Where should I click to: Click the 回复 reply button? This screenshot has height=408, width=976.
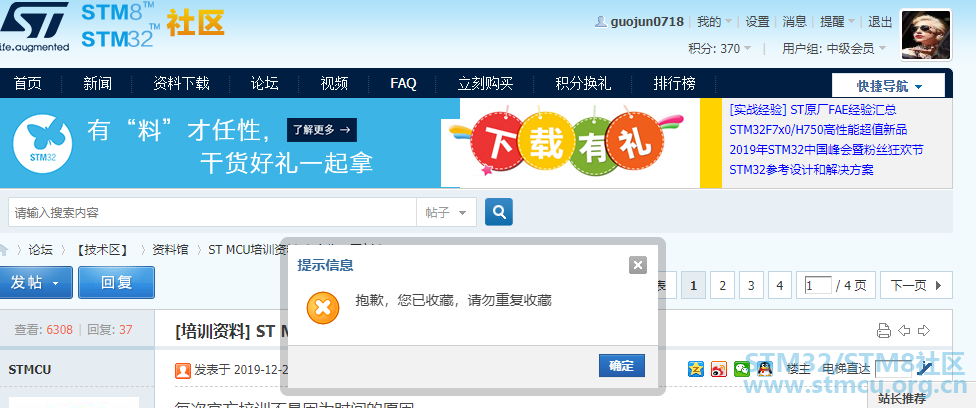click(x=116, y=283)
